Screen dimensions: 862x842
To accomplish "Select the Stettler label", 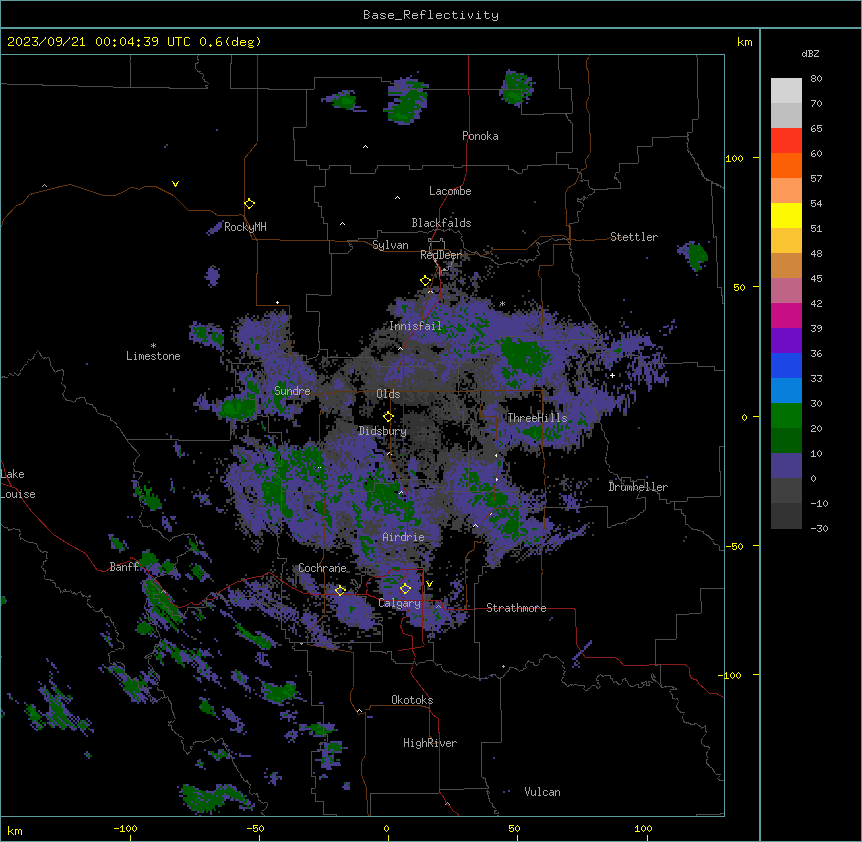I will (x=634, y=237).
